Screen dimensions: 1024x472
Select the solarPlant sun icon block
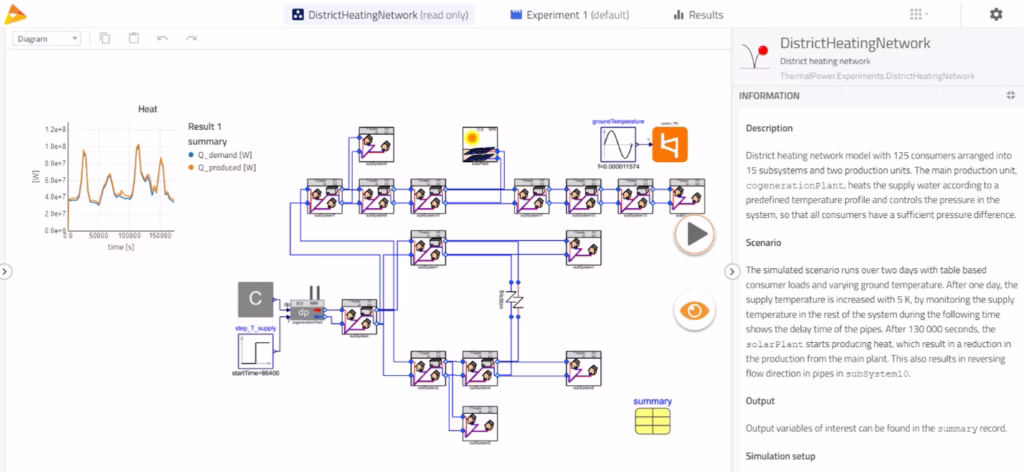pyautogui.click(x=480, y=145)
